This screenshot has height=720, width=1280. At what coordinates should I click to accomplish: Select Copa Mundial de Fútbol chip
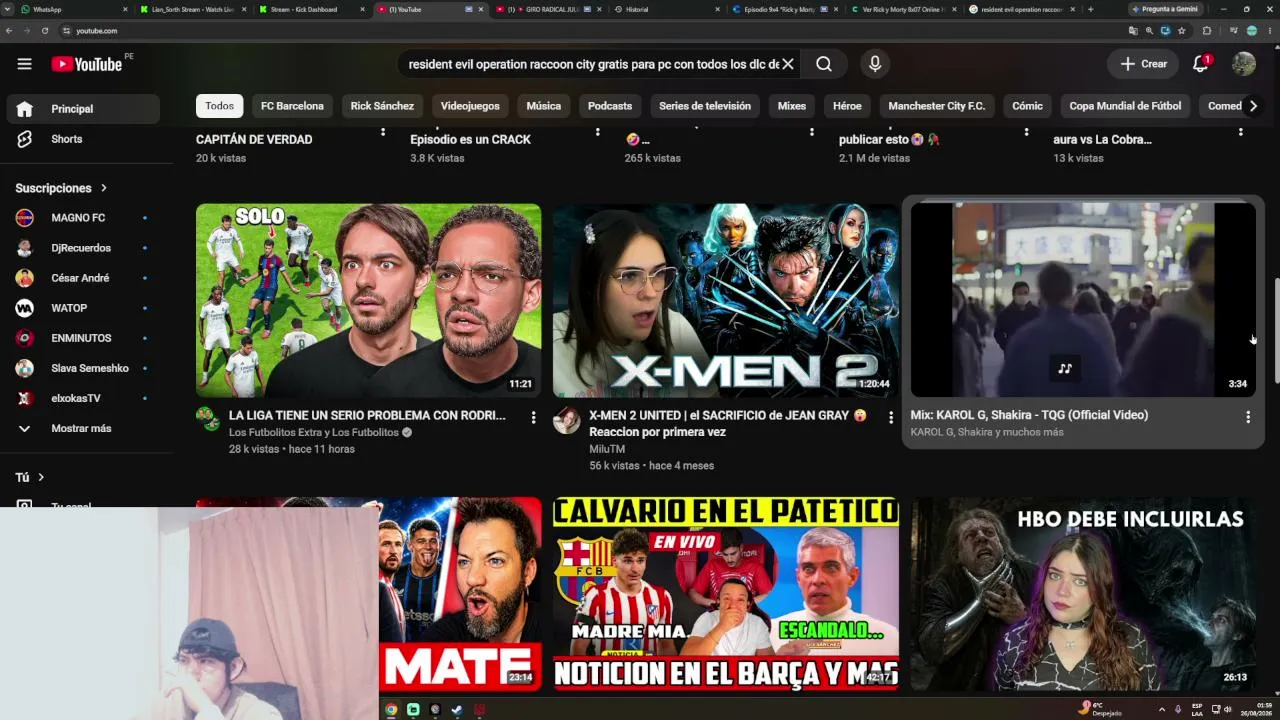pos(1125,106)
